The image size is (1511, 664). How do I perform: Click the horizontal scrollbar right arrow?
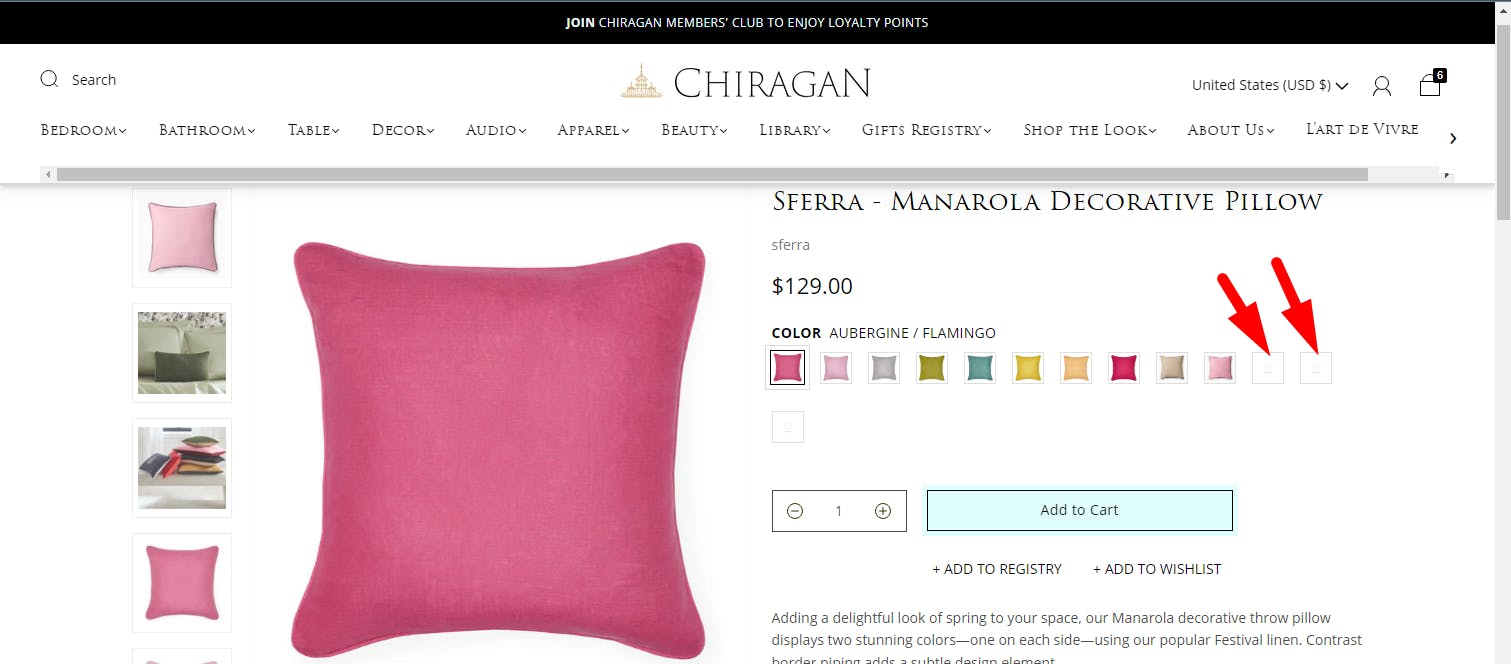coord(1446,175)
